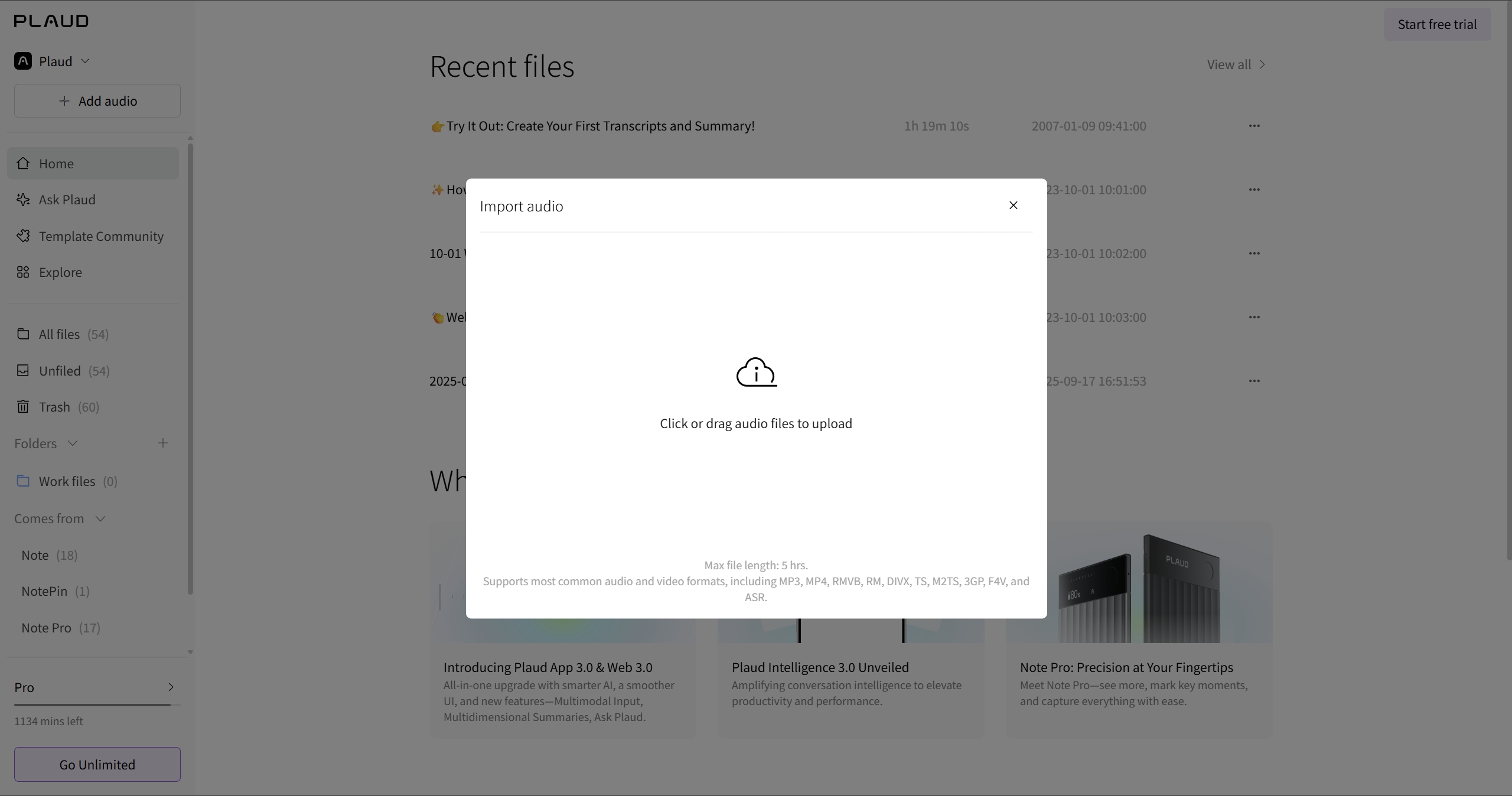
Task: Click the Work files blue folder icon
Action: [23, 481]
